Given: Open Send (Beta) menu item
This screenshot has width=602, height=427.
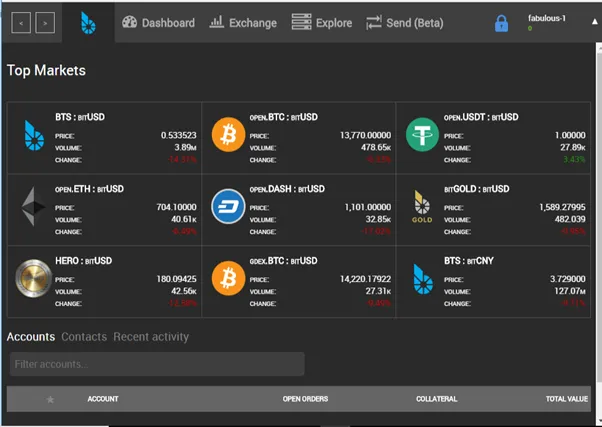Looking at the screenshot, I should point(404,23).
